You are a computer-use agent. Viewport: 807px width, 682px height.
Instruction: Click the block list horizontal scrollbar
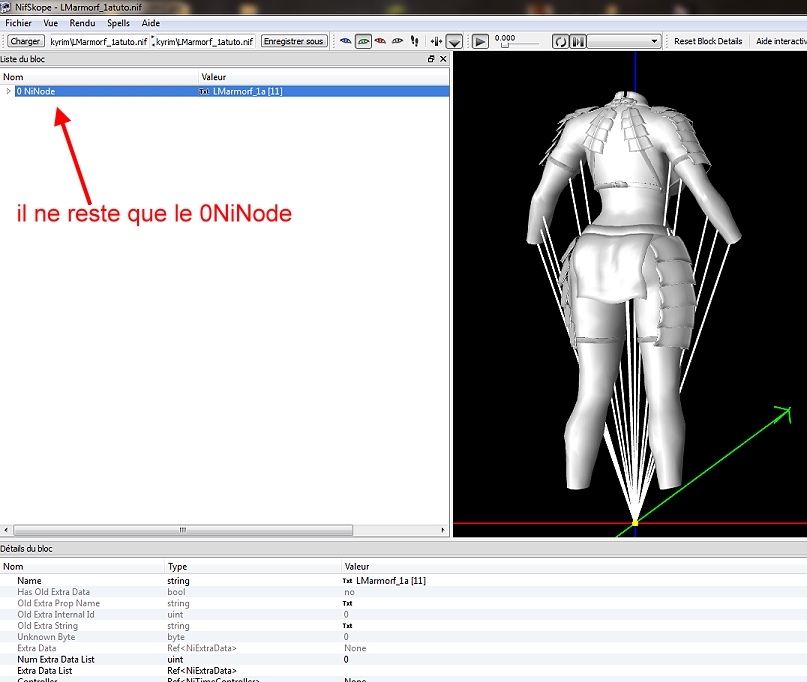pyautogui.click(x=183, y=530)
